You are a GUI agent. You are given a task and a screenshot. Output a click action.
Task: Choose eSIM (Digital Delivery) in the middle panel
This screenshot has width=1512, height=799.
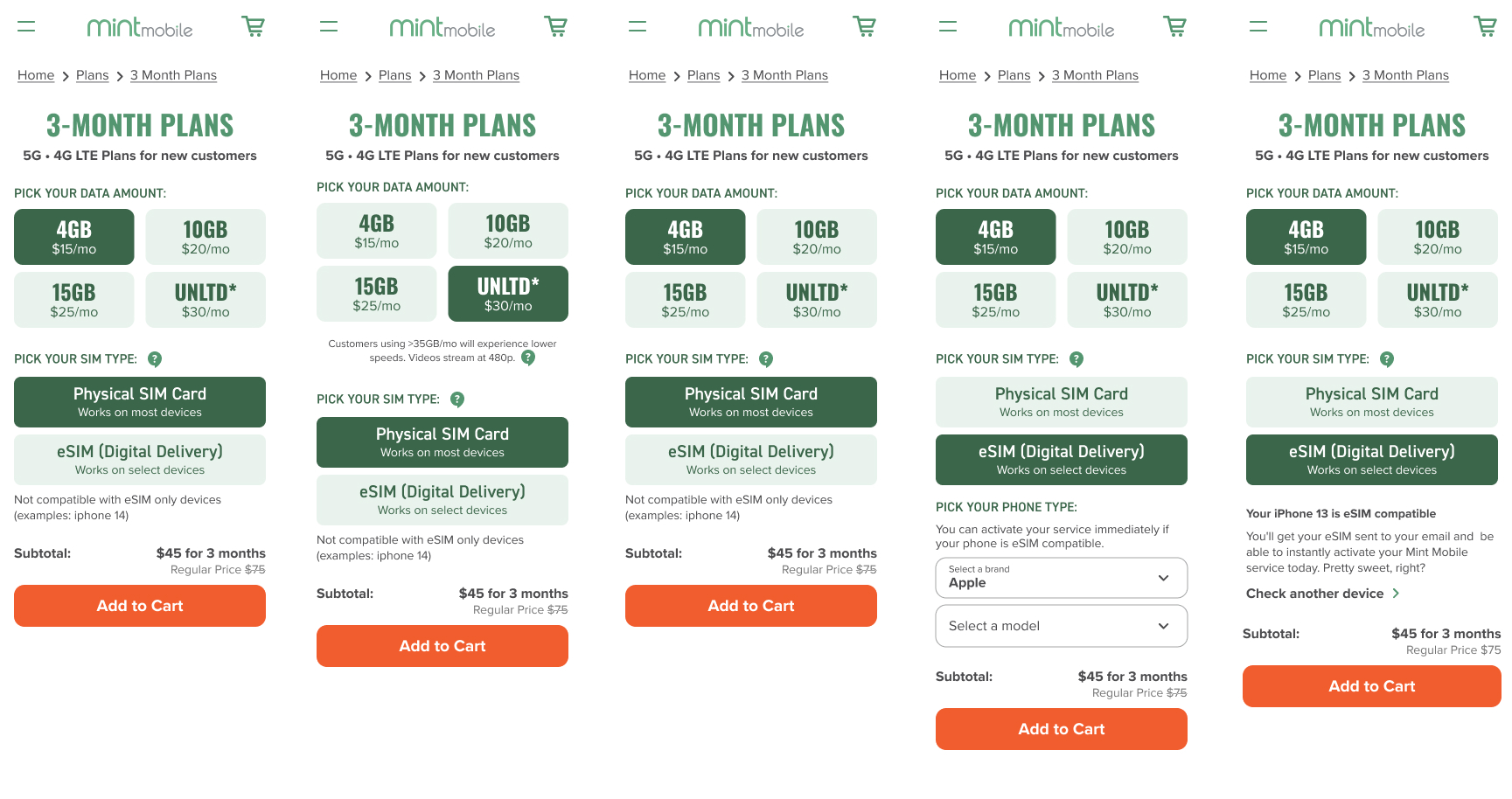[x=750, y=460]
